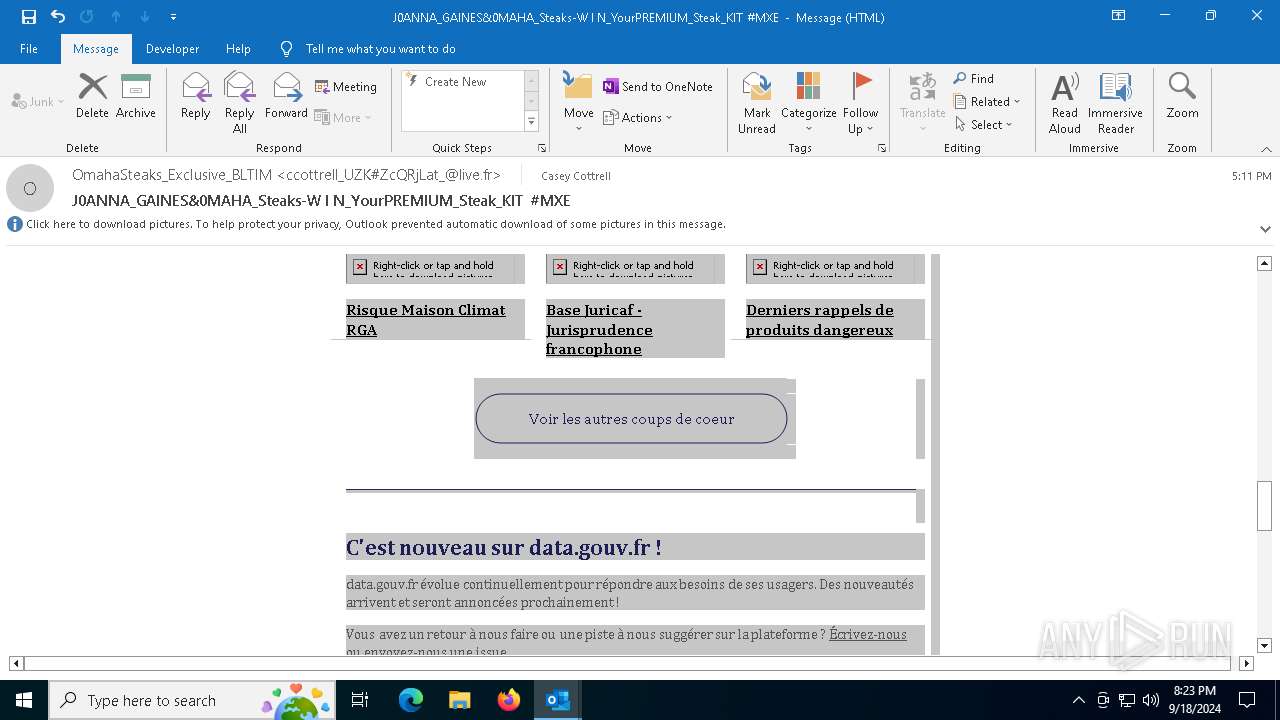
Task: Click the scroll down arrow of message pane
Action: [1264, 646]
